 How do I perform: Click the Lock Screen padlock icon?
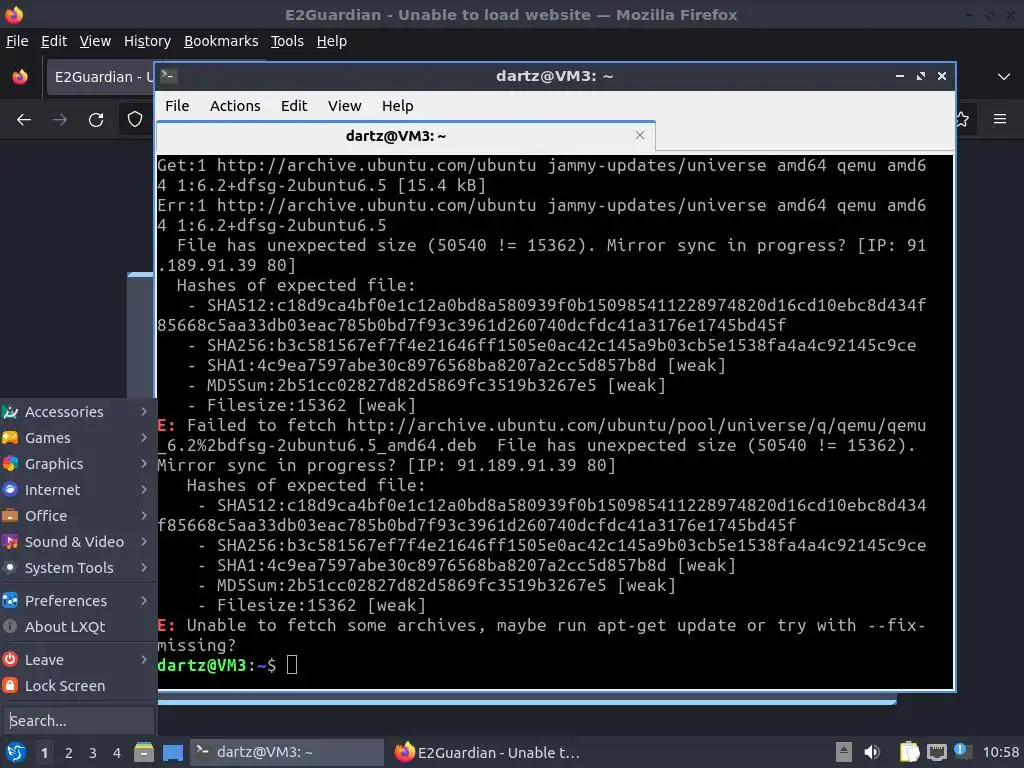click(x=10, y=686)
